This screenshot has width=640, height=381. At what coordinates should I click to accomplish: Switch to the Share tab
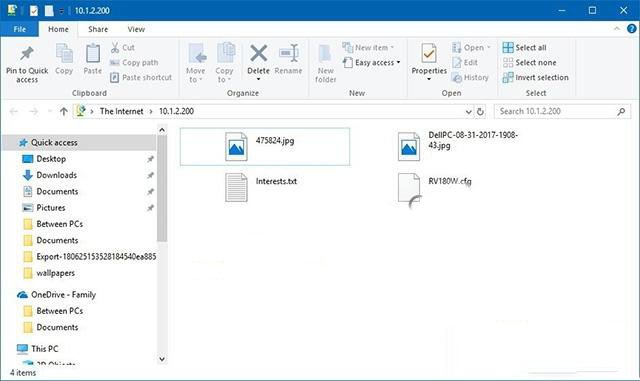tap(98, 29)
